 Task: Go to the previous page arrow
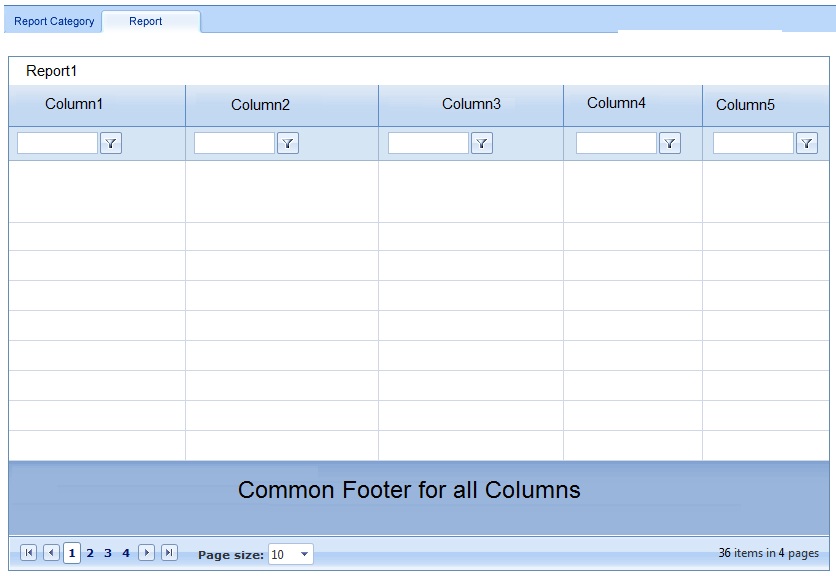tap(51, 553)
